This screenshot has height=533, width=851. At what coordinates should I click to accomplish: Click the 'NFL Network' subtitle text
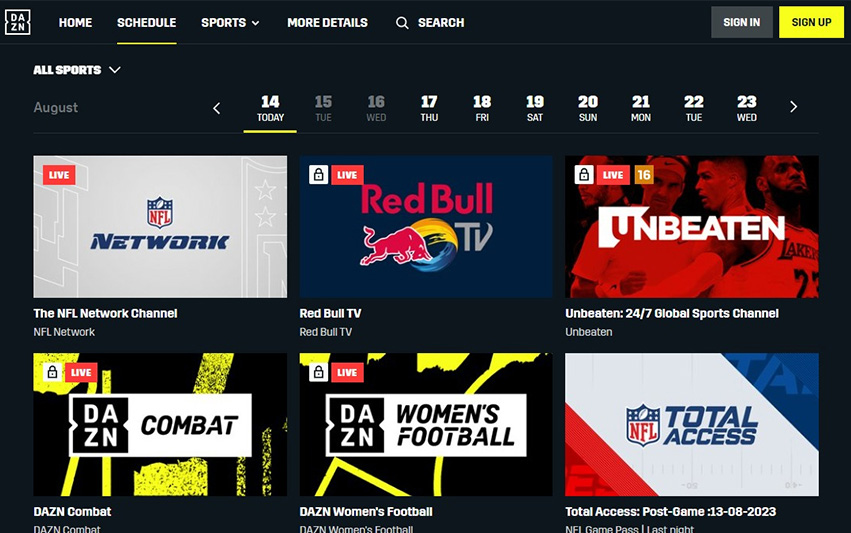64,332
